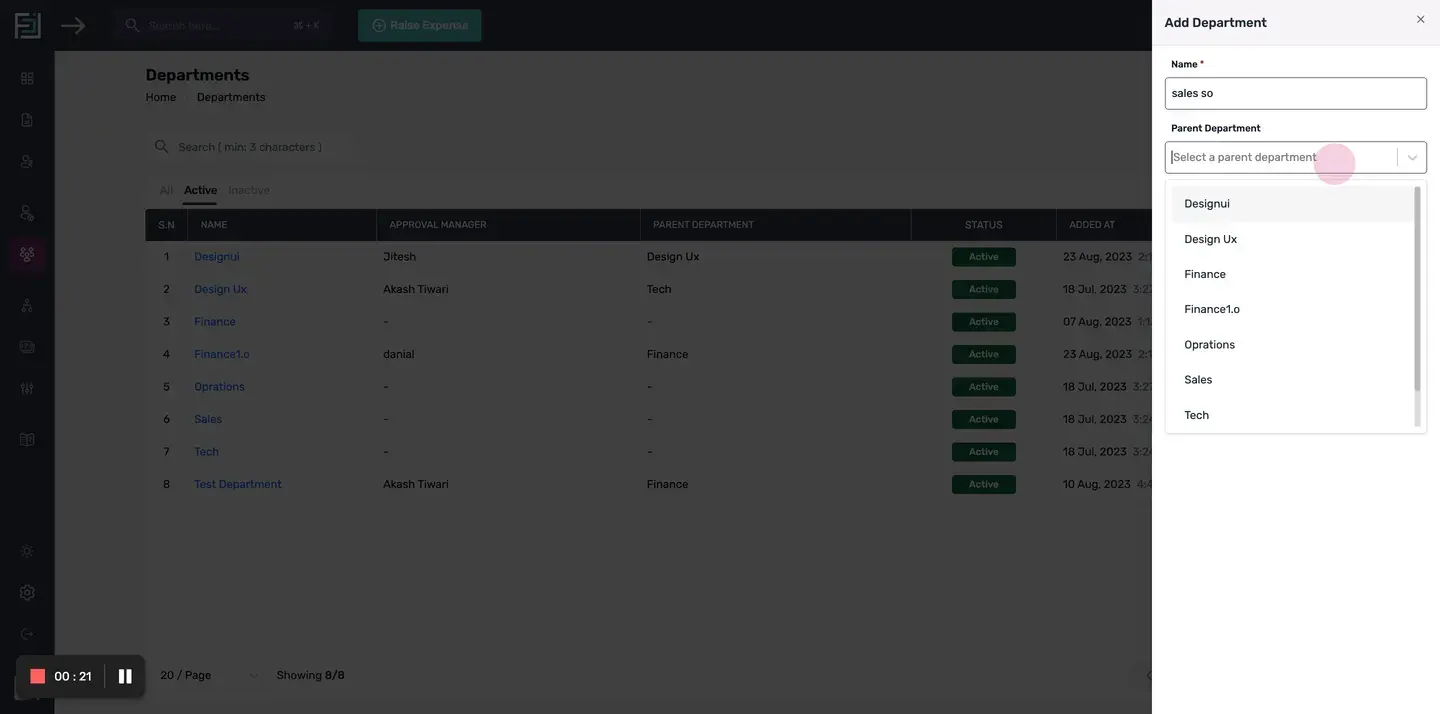Click the dashboard grid icon in sidebar
Screen dimensions: 1440x714
click(x=27, y=78)
